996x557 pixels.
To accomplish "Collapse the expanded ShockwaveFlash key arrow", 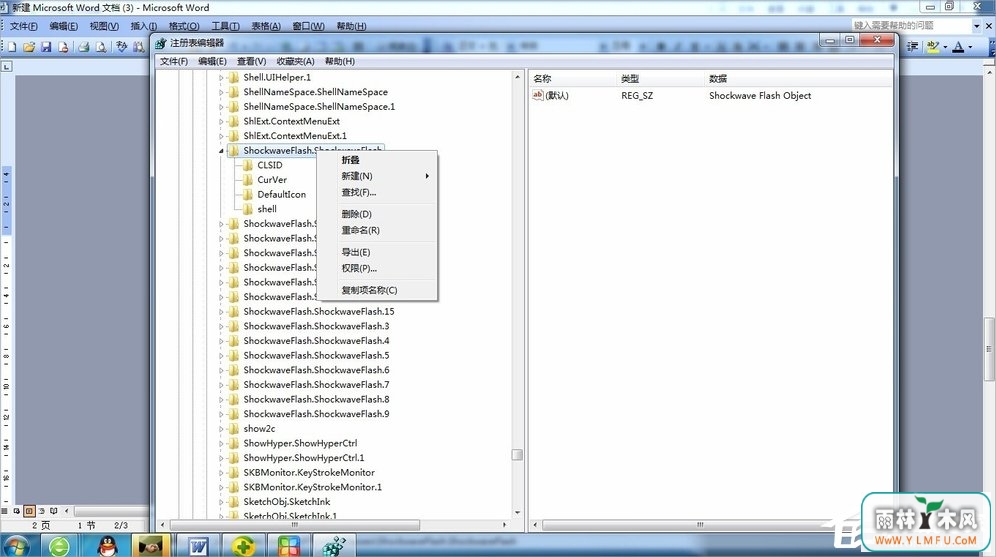I will pos(221,151).
